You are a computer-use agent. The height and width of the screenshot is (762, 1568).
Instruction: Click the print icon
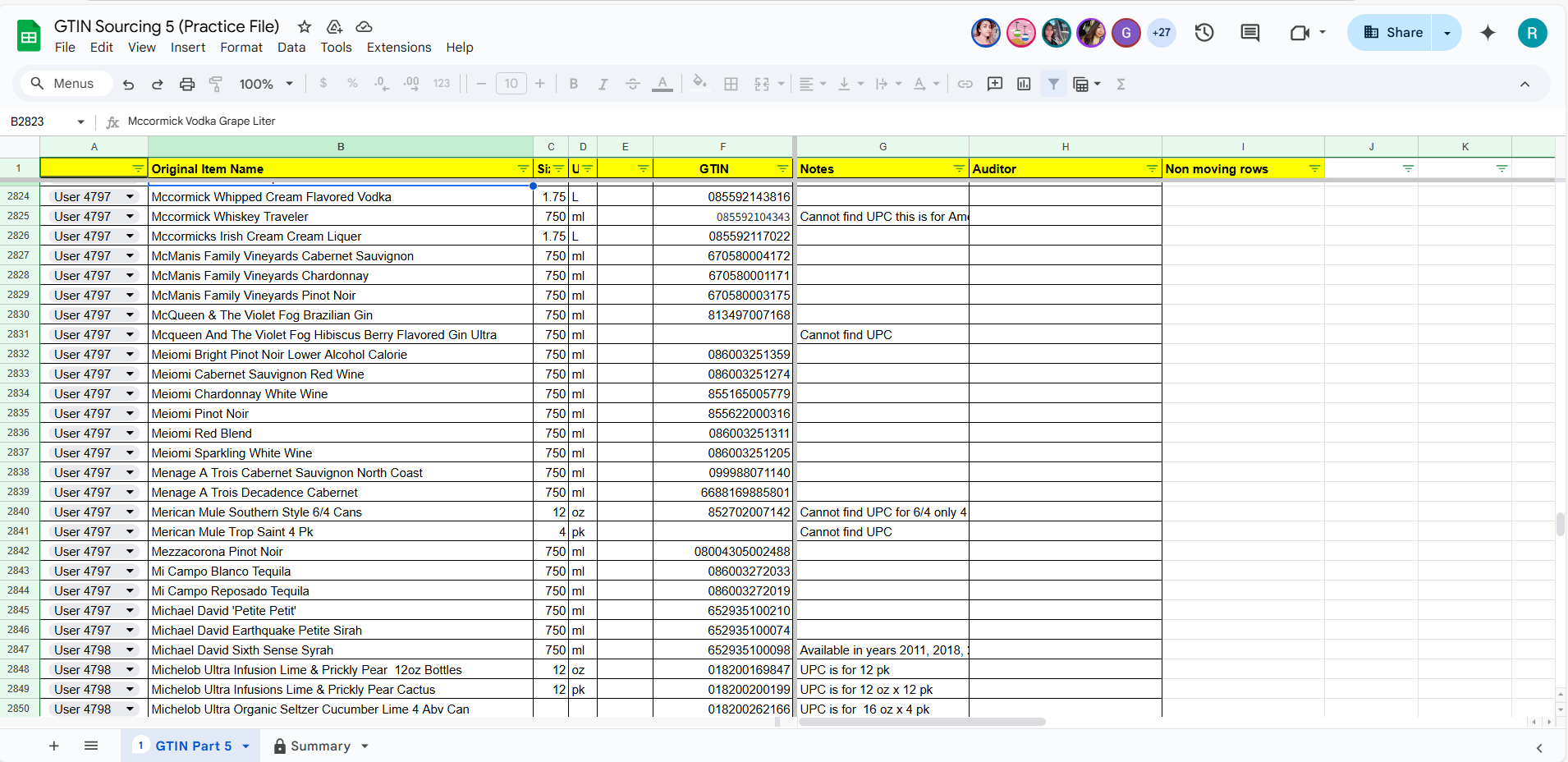click(187, 84)
